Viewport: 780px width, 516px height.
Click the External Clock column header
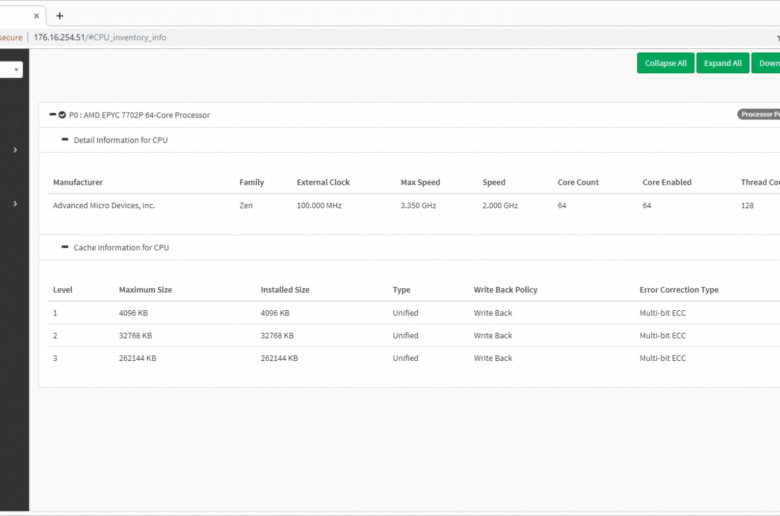[x=323, y=182]
